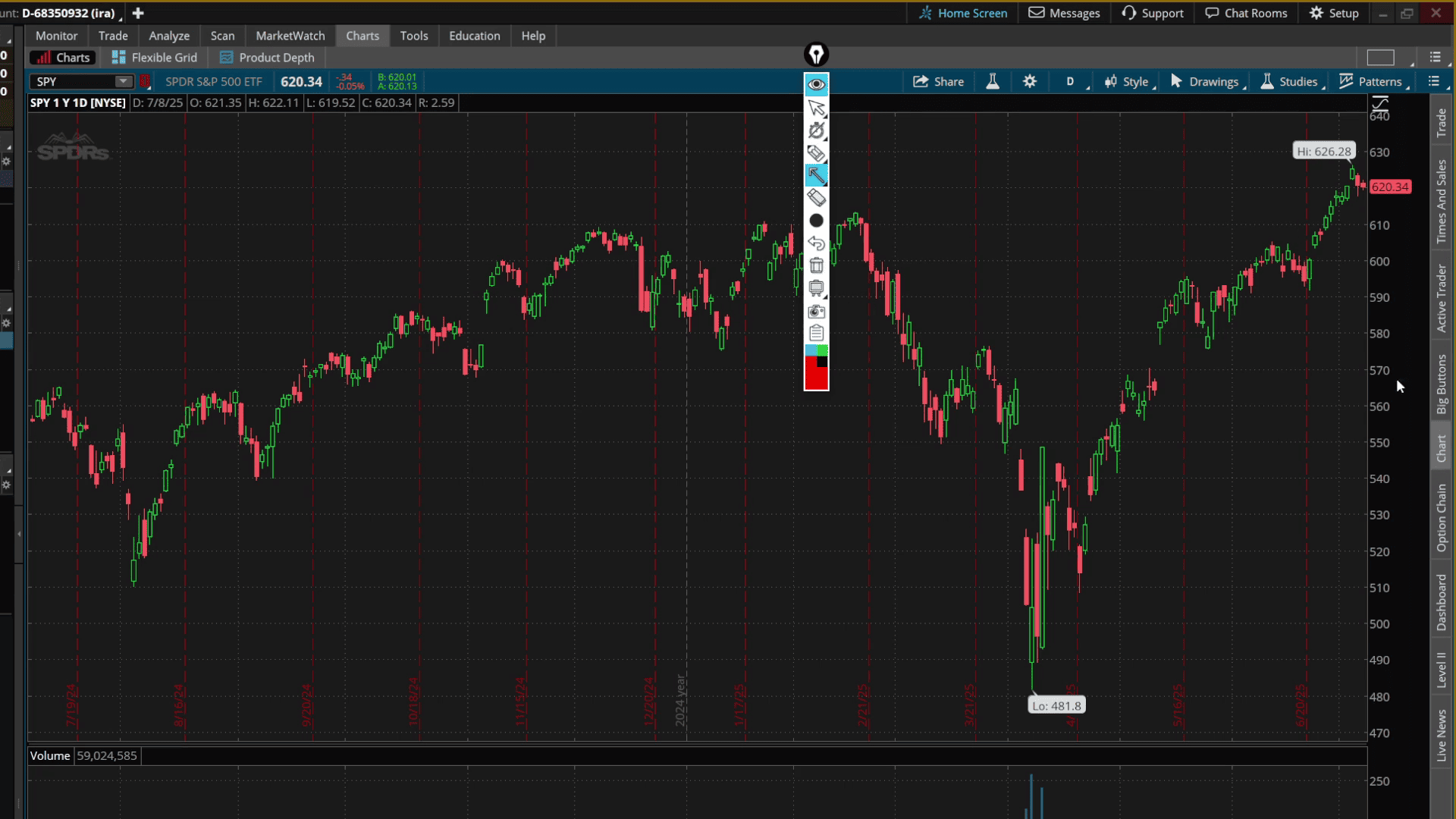The height and width of the screenshot is (819, 1456).
Task: Open the Style dropdown menu
Action: (1127, 82)
